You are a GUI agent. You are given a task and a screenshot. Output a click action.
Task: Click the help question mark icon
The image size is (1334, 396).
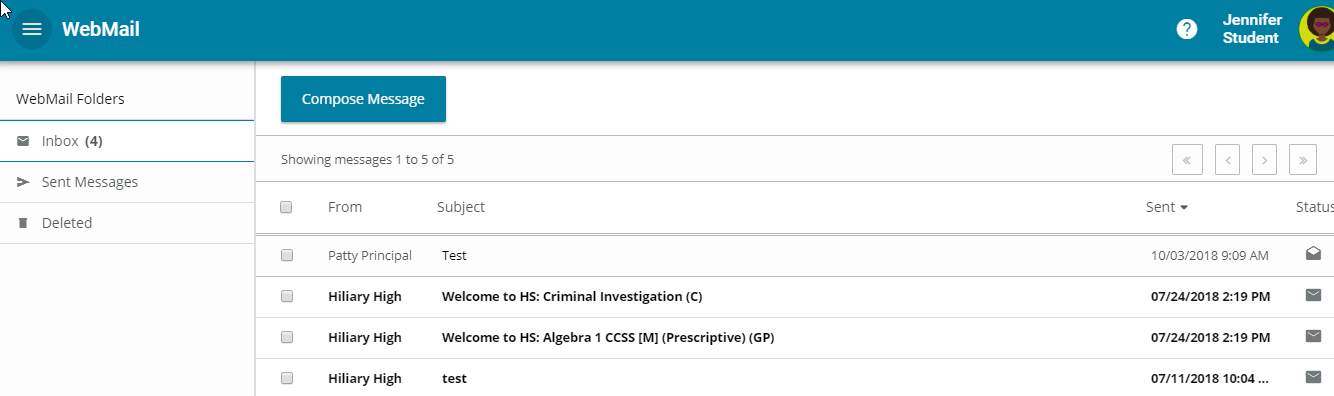tap(1187, 29)
